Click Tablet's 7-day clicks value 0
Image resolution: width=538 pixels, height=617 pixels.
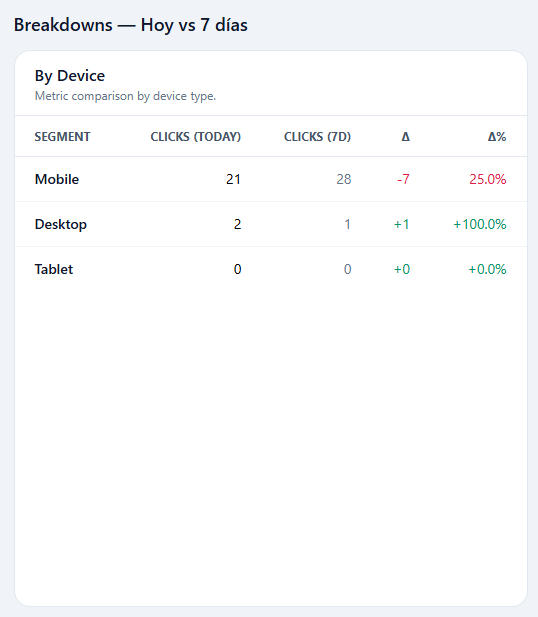(x=347, y=269)
